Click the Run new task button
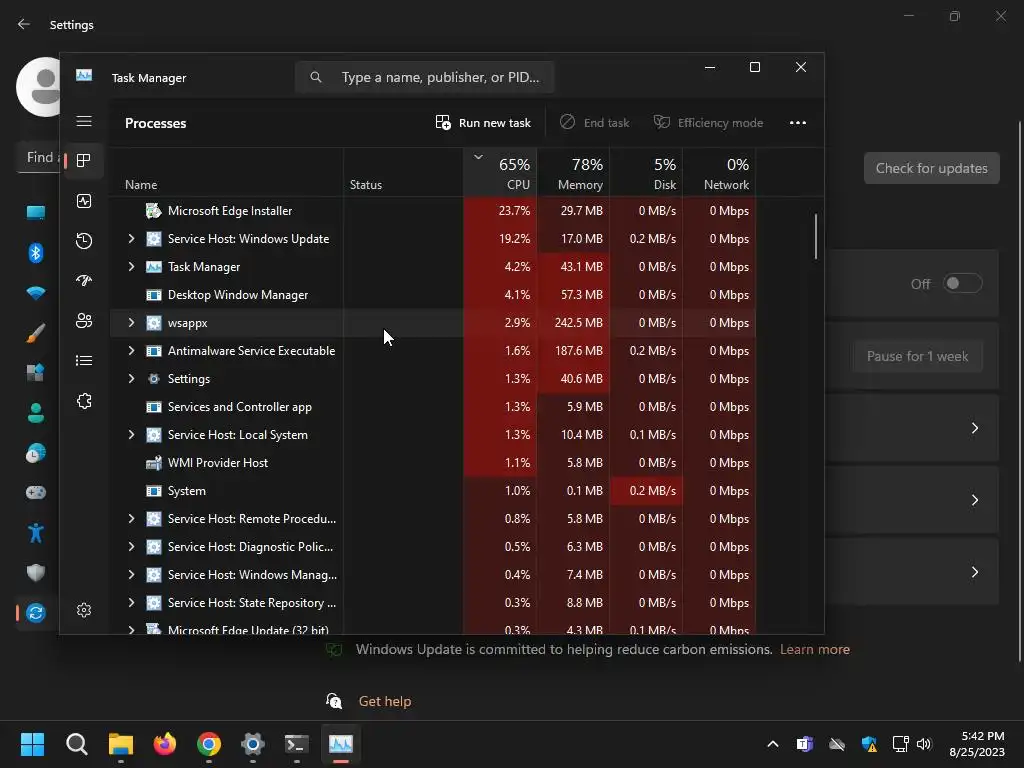1024x768 pixels. (x=483, y=123)
